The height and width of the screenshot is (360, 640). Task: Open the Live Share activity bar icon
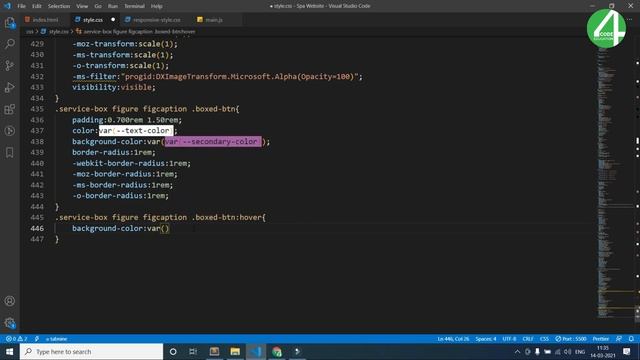point(10,131)
